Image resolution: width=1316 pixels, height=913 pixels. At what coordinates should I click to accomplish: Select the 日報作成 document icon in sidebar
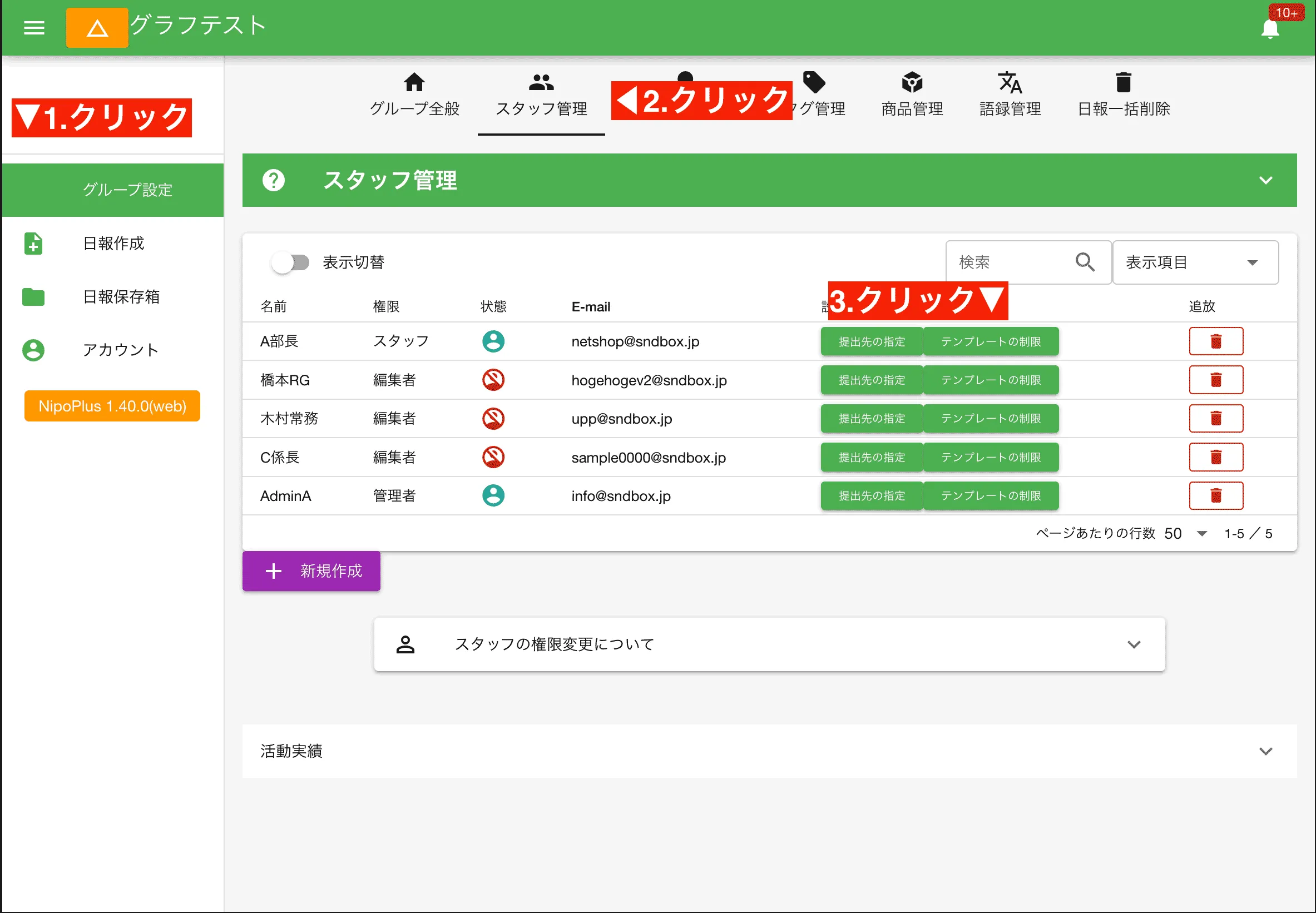click(x=33, y=244)
